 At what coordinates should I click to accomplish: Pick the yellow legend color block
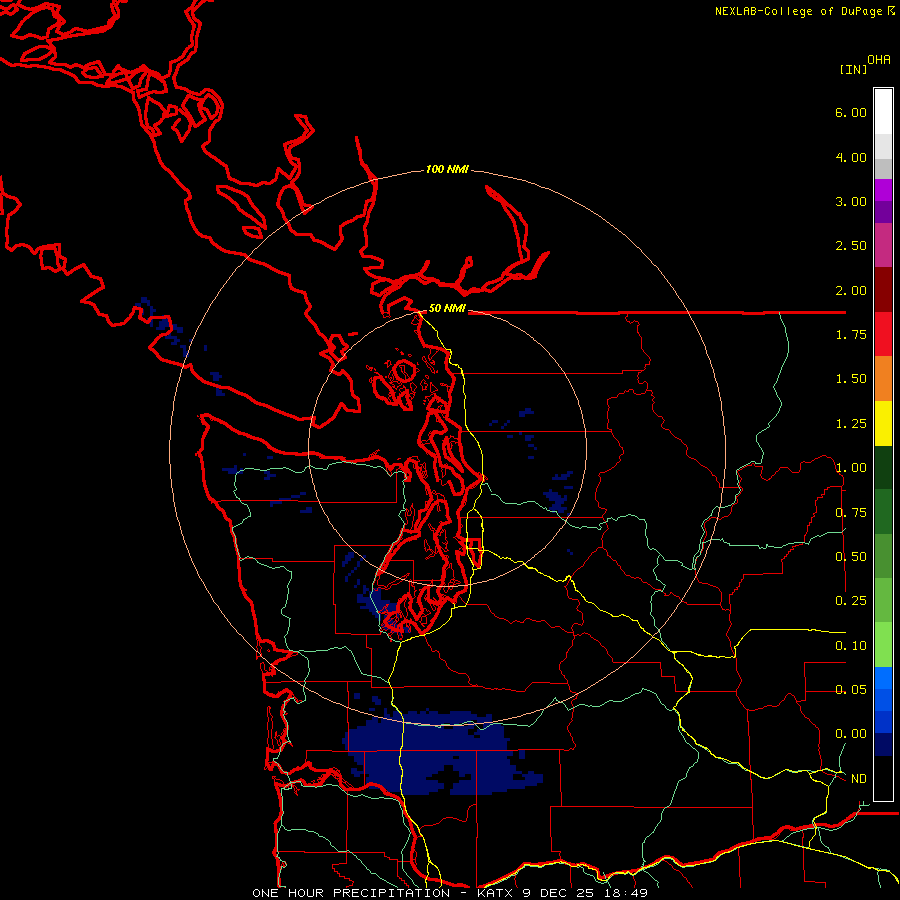coord(883,423)
